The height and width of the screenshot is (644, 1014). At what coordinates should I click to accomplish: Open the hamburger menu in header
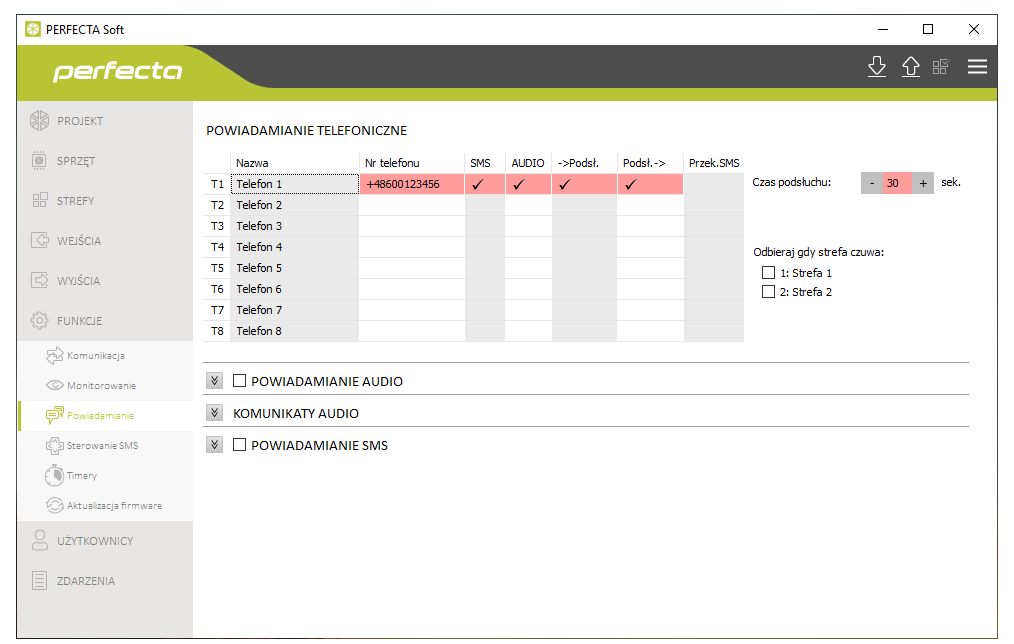[x=976, y=67]
